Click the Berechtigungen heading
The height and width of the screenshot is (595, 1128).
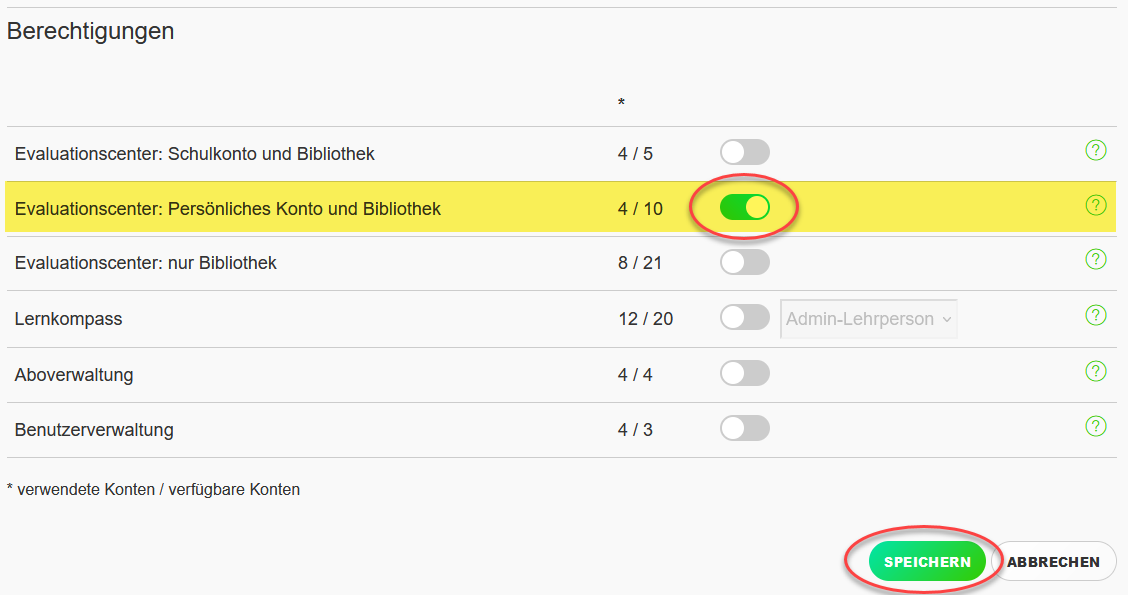click(x=91, y=31)
